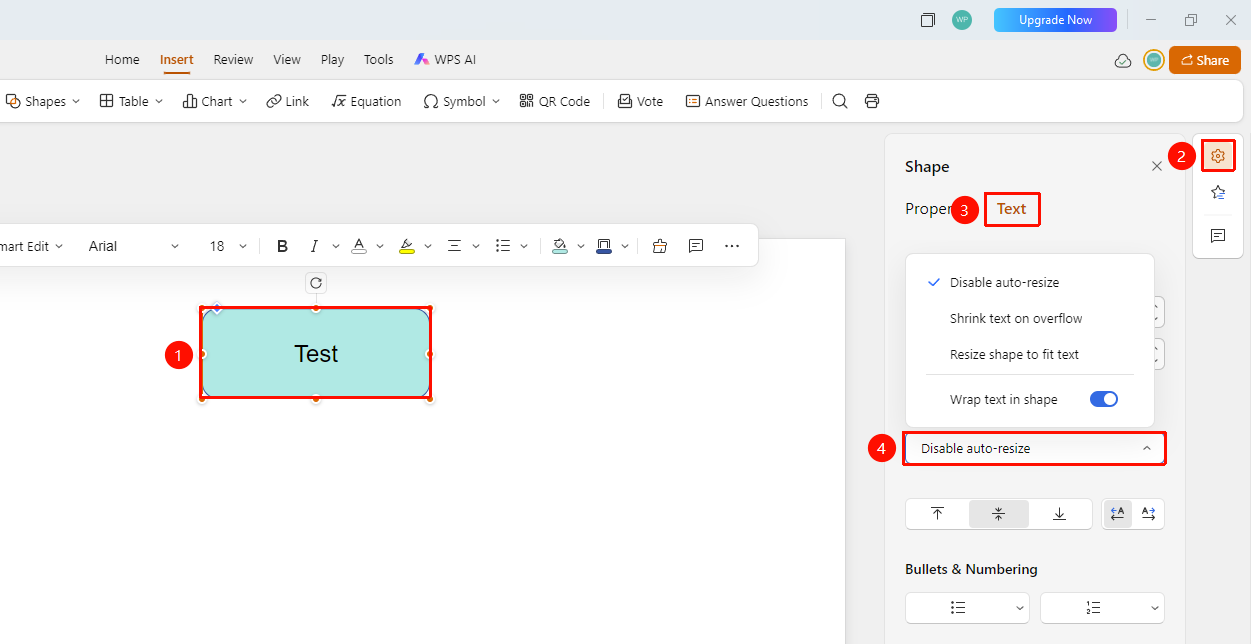
Task: Click the Share button
Action: (1205, 60)
